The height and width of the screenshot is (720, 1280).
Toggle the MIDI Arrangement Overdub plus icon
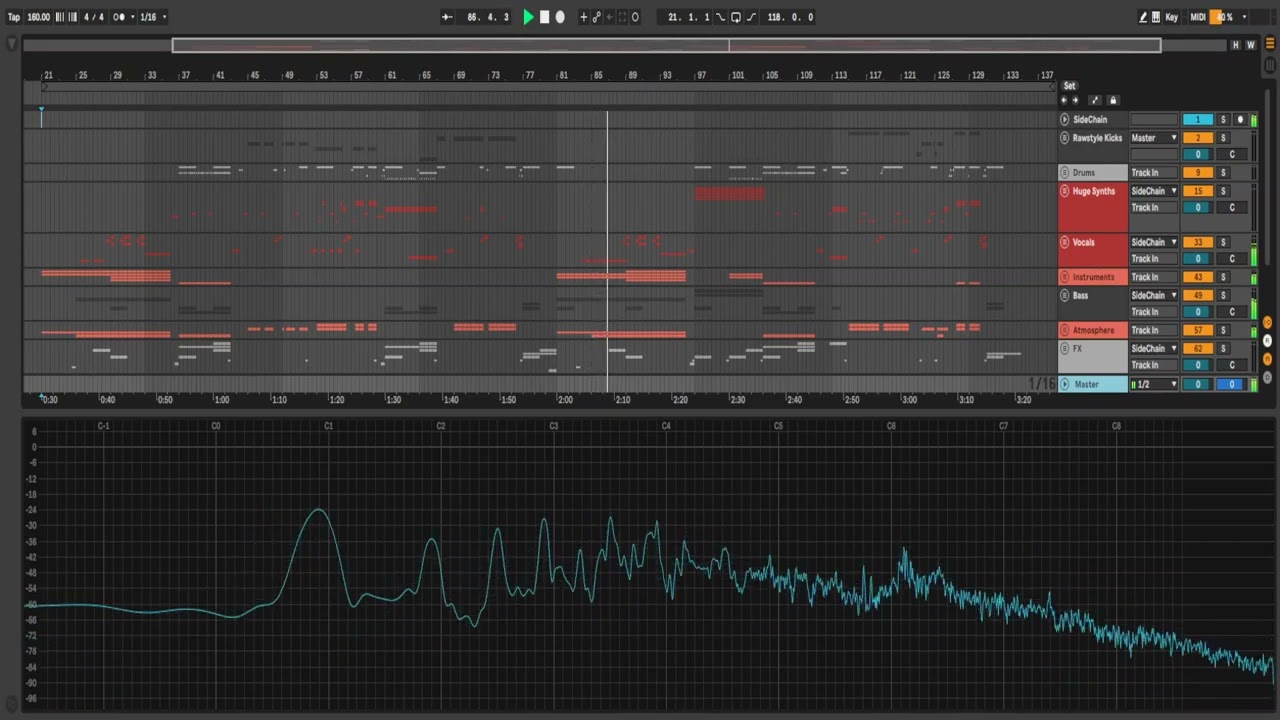coord(584,17)
